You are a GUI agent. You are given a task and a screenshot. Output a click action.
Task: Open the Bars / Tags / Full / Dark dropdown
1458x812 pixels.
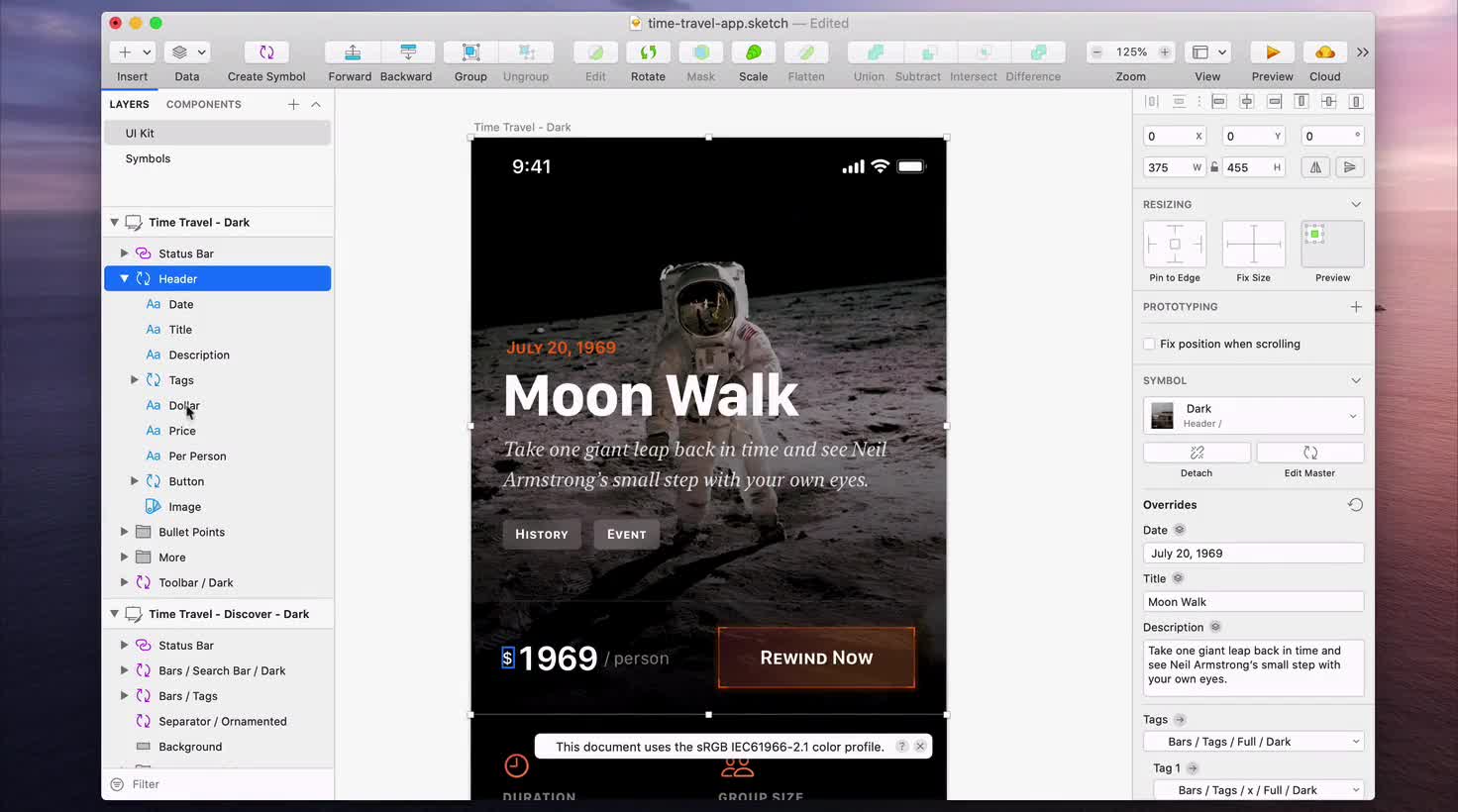(x=1254, y=742)
